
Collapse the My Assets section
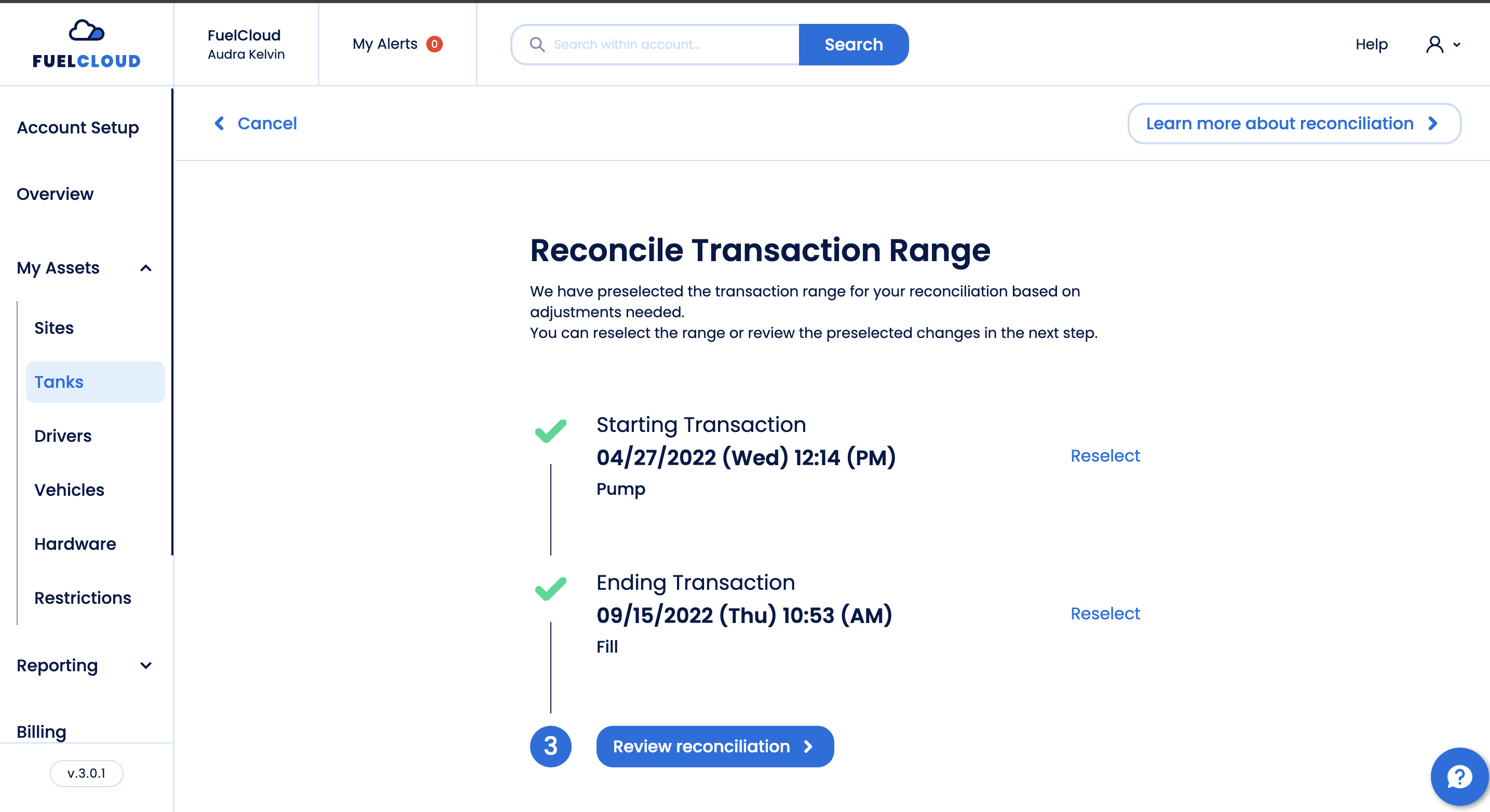tap(146, 268)
